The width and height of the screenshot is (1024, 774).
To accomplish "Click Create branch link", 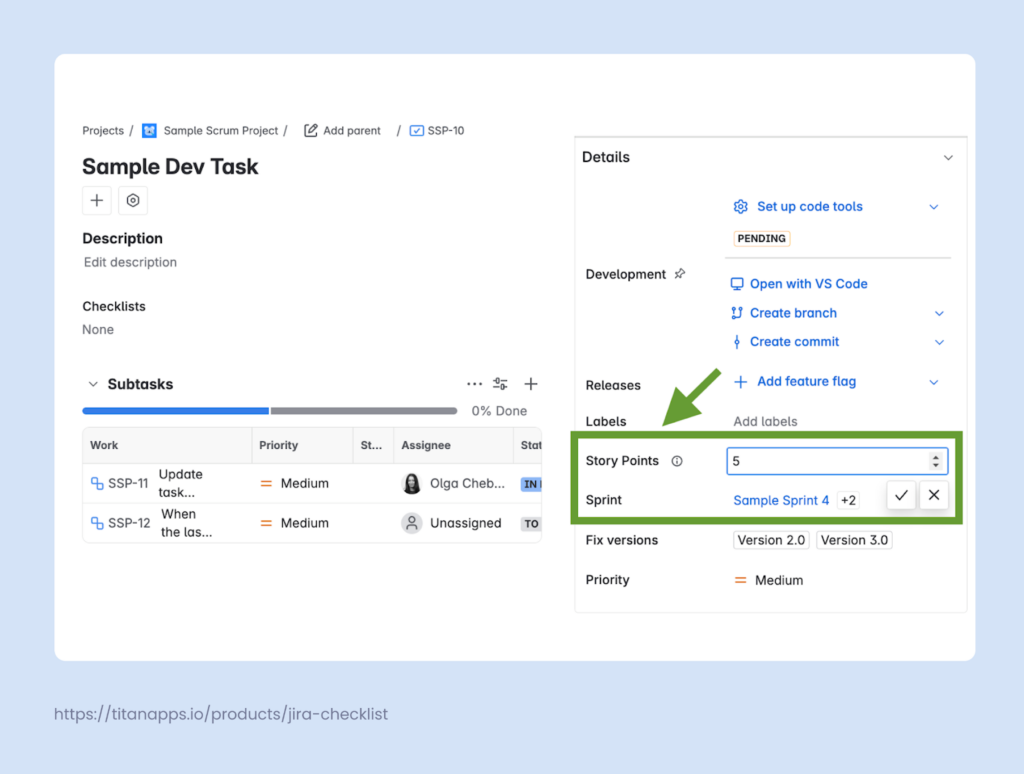I will click(793, 313).
